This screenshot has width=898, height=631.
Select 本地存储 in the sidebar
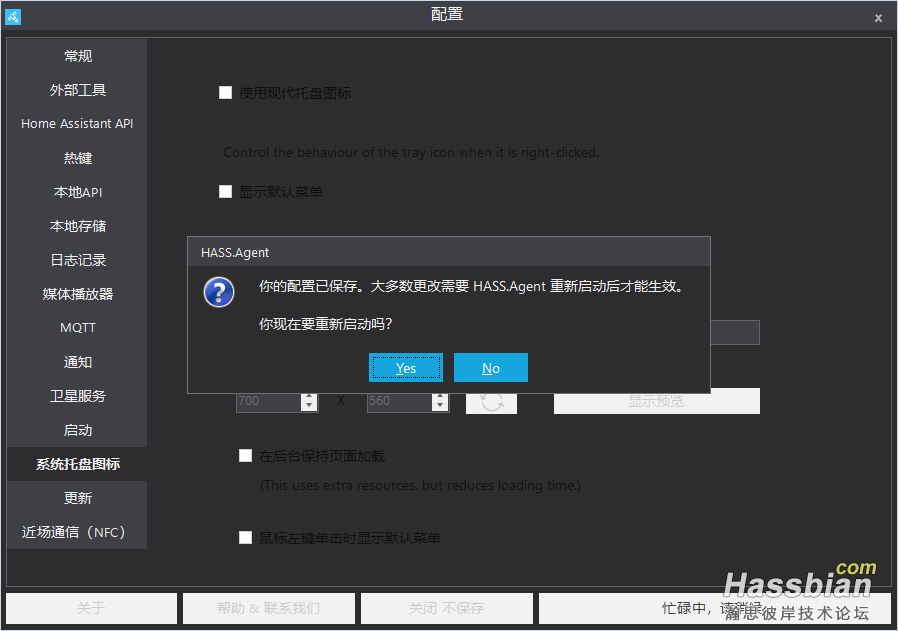(x=77, y=226)
